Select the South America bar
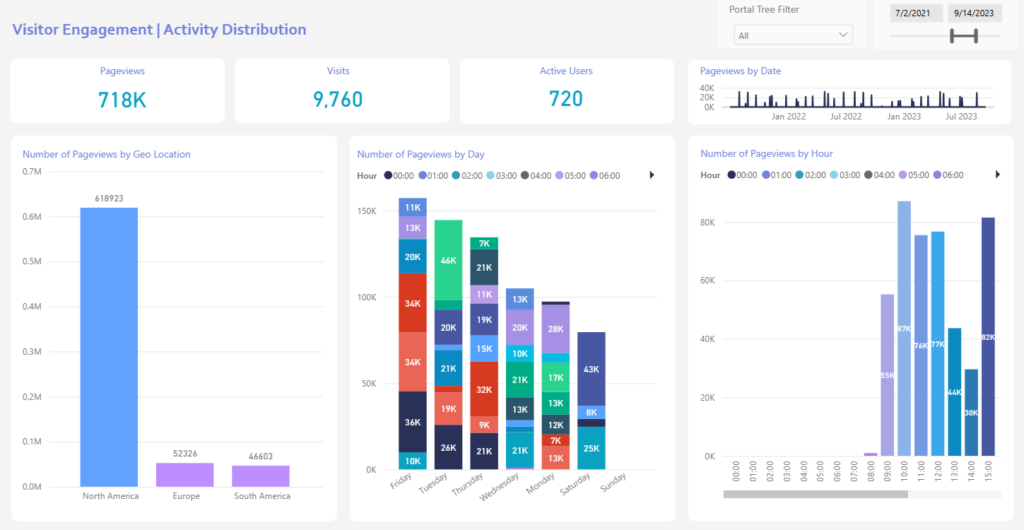The width and height of the screenshot is (1024, 530). coord(261,476)
